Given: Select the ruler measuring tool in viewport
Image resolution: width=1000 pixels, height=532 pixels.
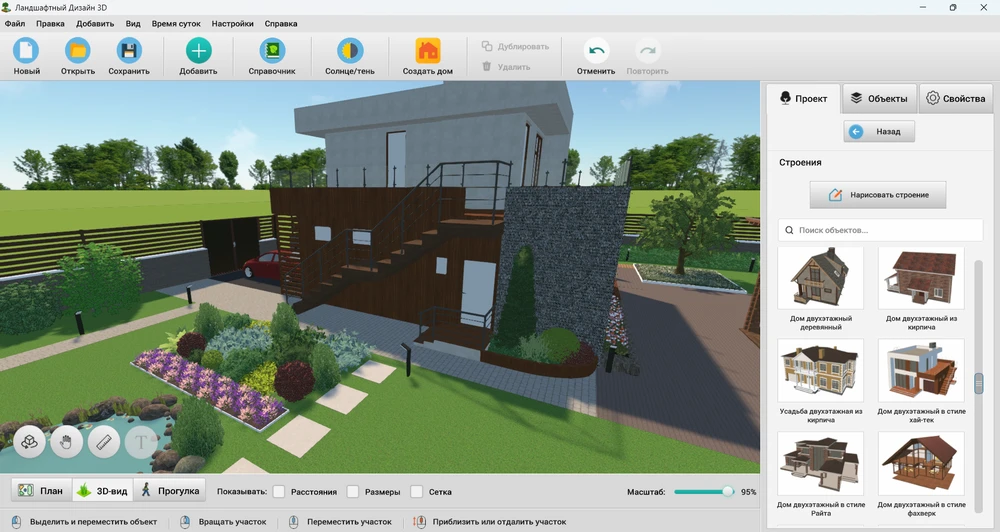Looking at the screenshot, I should click(x=104, y=441).
